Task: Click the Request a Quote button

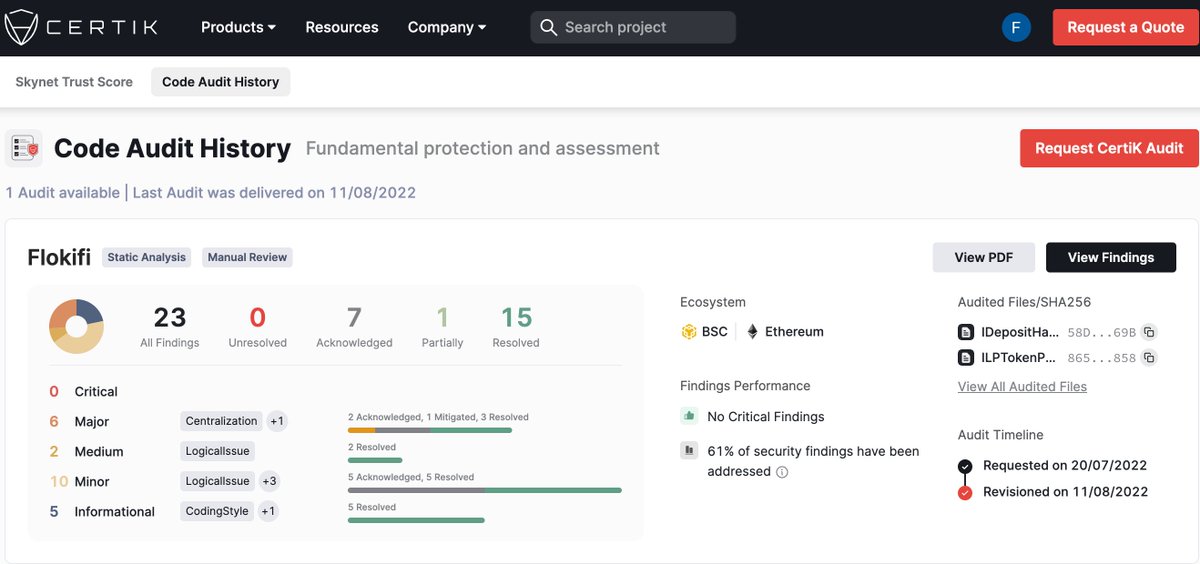Action: pyautogui.click(x=1125, y=27)
